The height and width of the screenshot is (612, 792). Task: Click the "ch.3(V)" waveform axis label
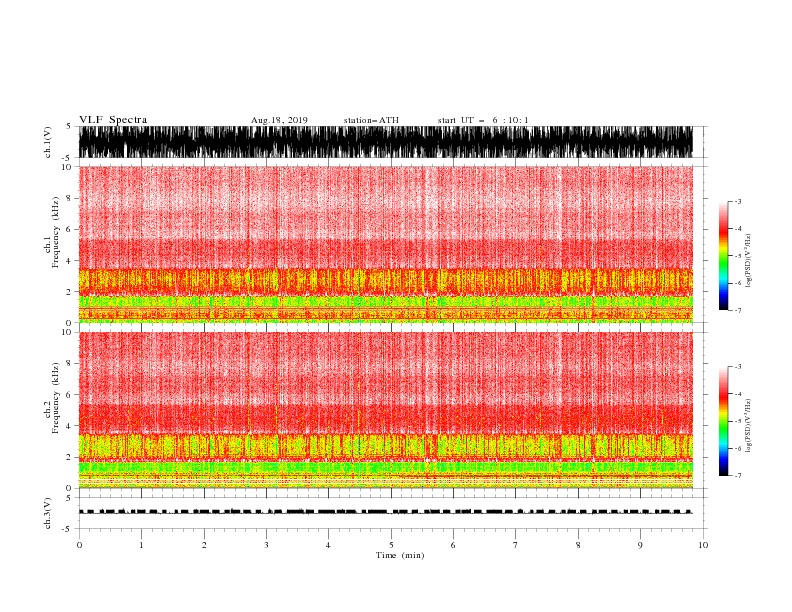(x=48, y=513)
